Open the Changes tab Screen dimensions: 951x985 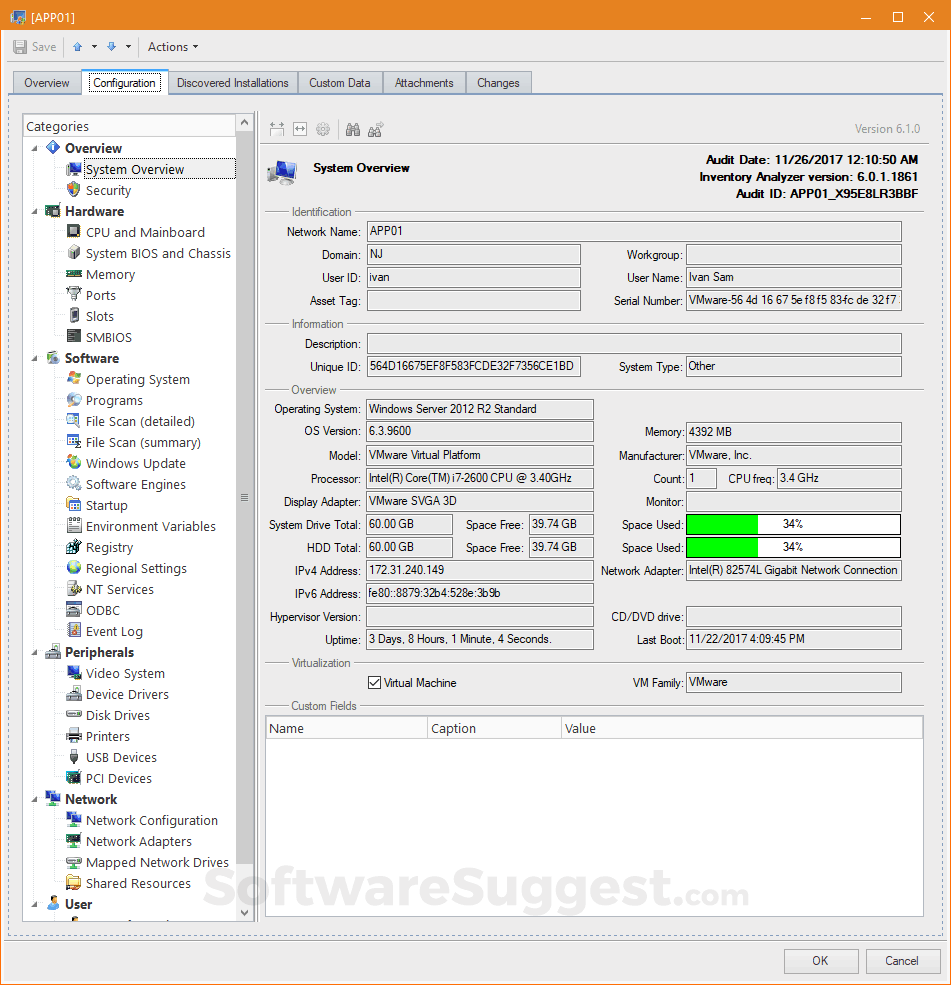(x=498, y=83)
